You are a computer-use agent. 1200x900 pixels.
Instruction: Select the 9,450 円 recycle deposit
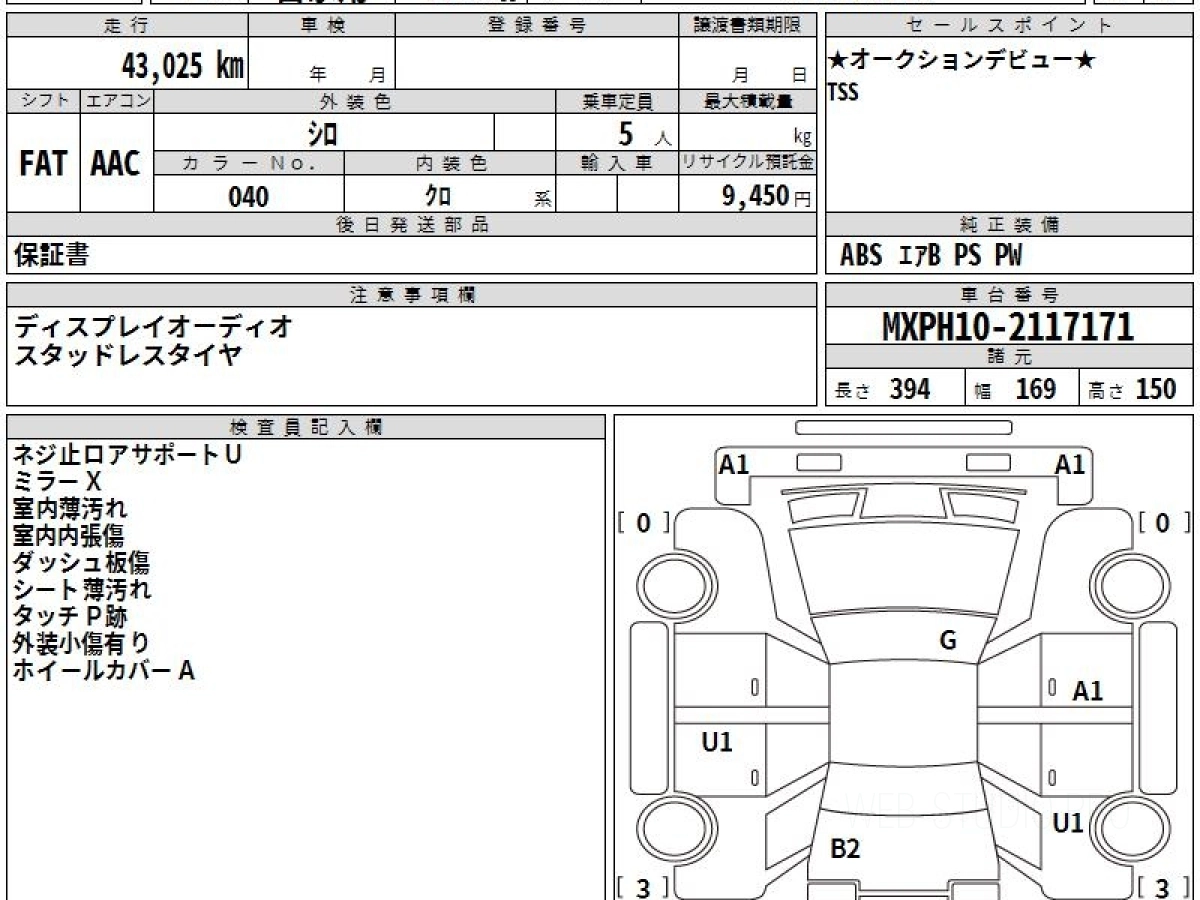tap(767, 196)
